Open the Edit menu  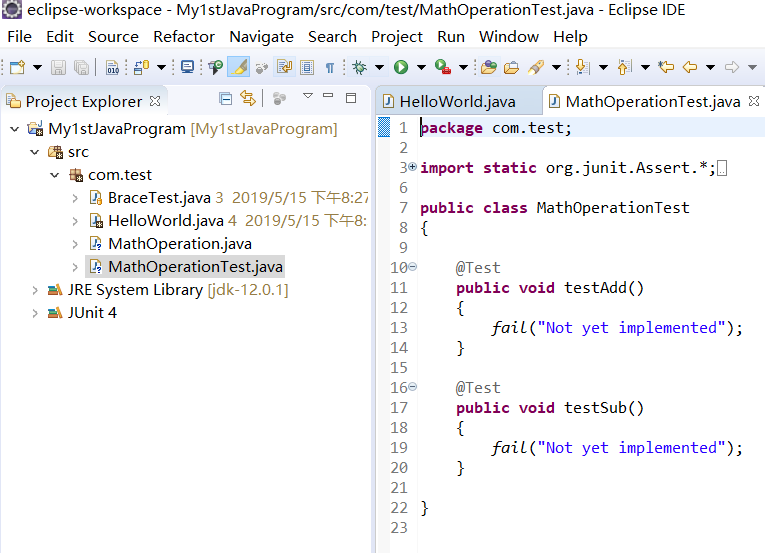60,37
